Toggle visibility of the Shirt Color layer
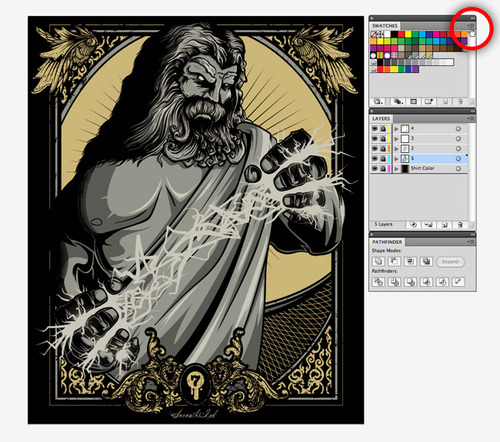Viewport: 500px width, 442px height. (x=375, y=168)
